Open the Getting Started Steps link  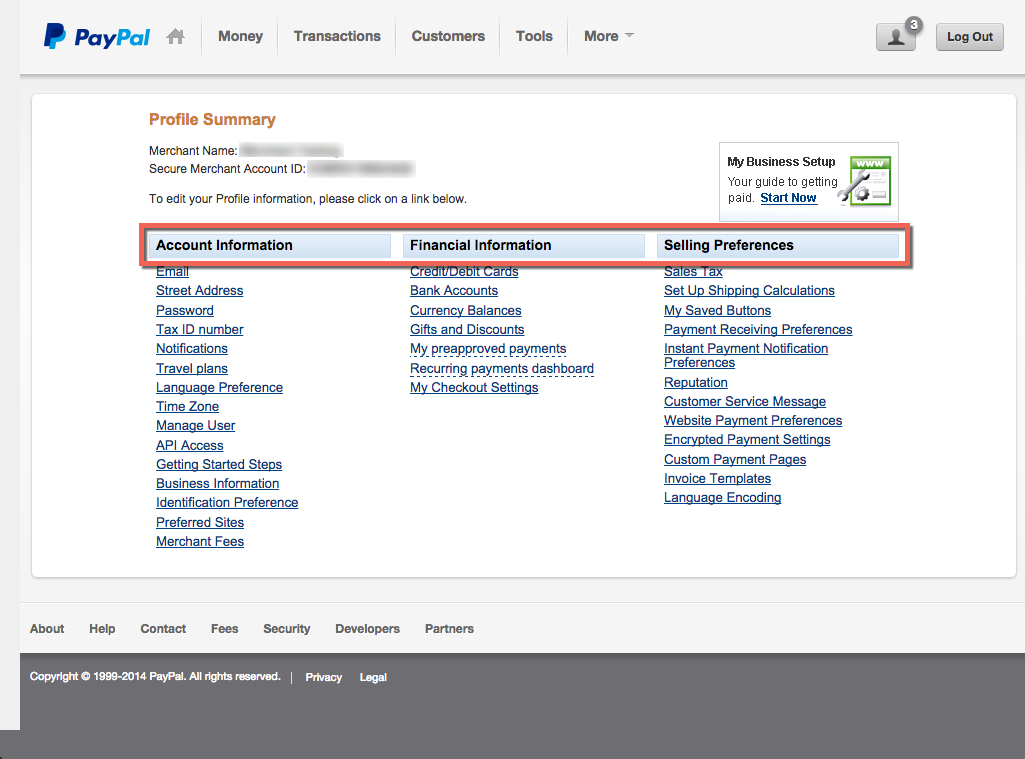(x=219, y=464)
